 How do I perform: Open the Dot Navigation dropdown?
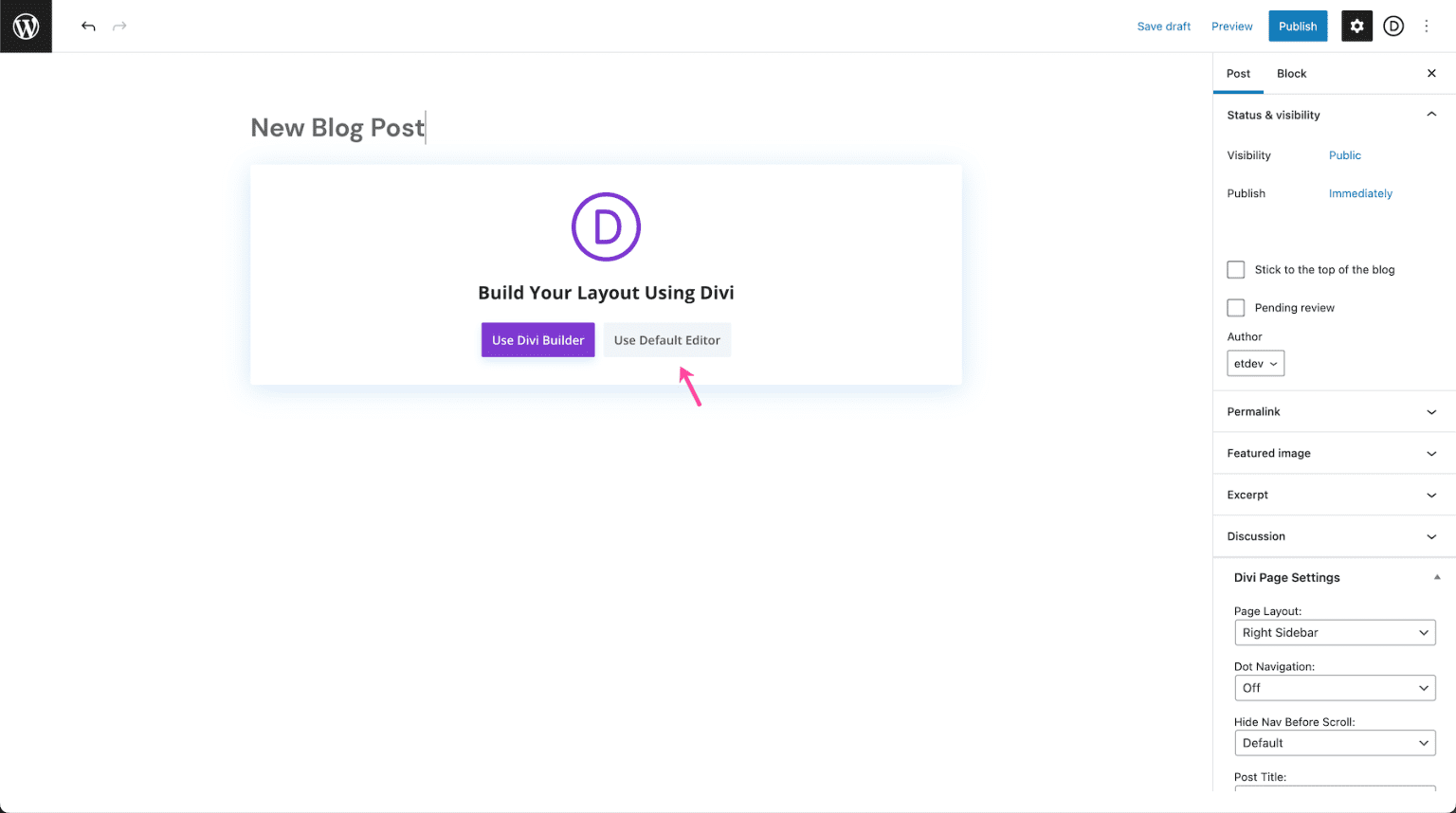coord(1335,687)
